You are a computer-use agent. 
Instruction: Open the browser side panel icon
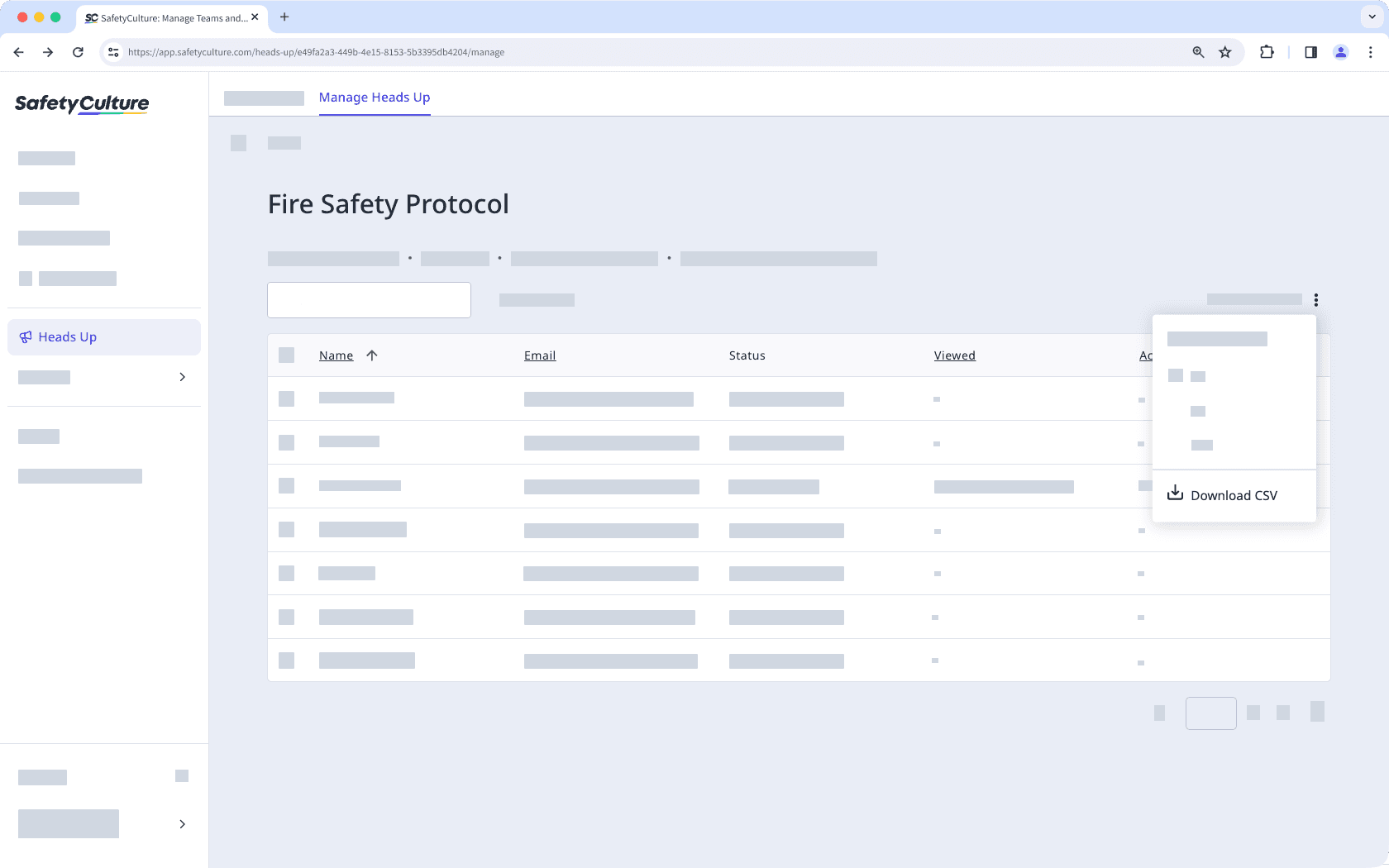click(1310, 52)
